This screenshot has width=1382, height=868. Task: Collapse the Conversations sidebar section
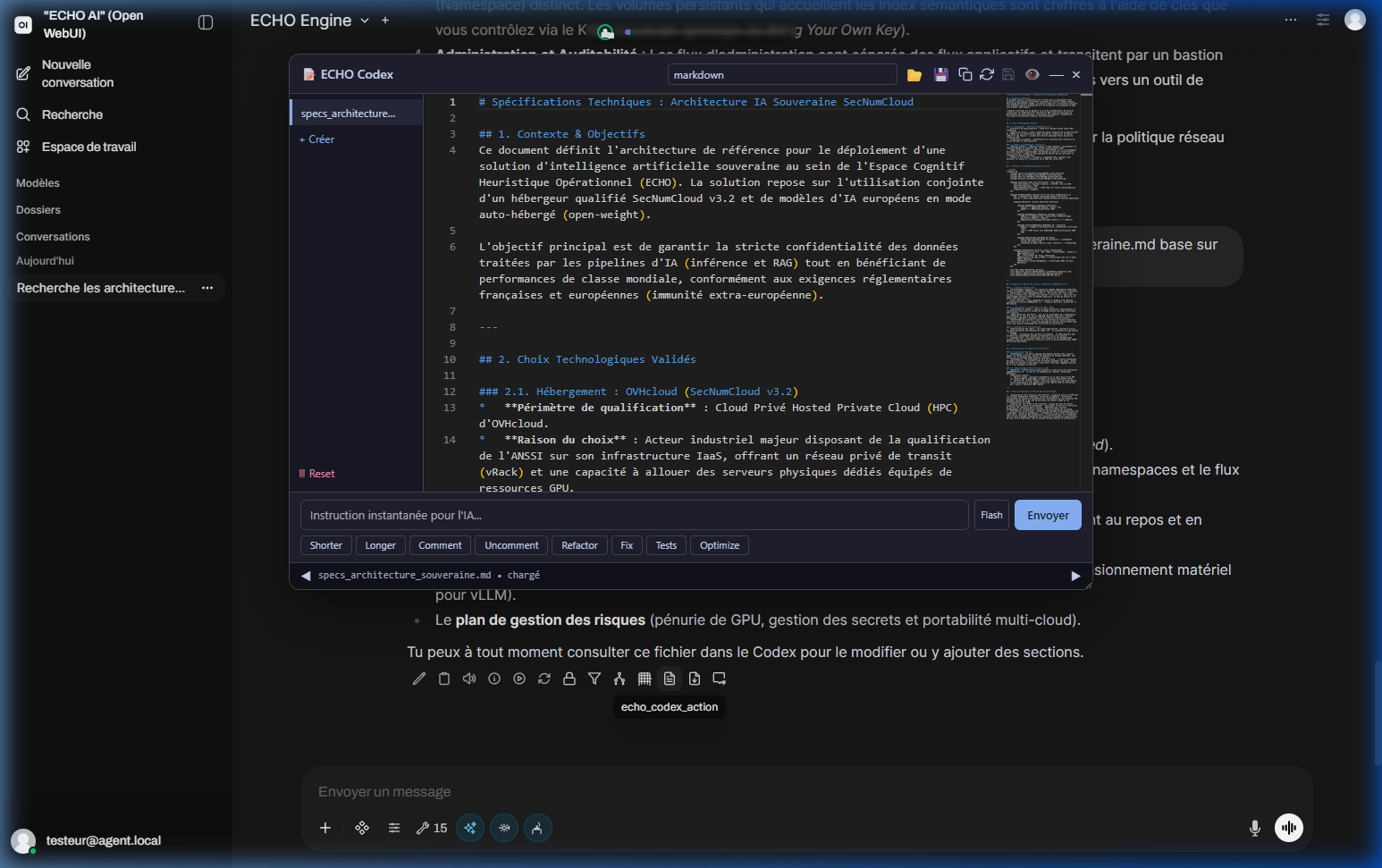[53, 237]
